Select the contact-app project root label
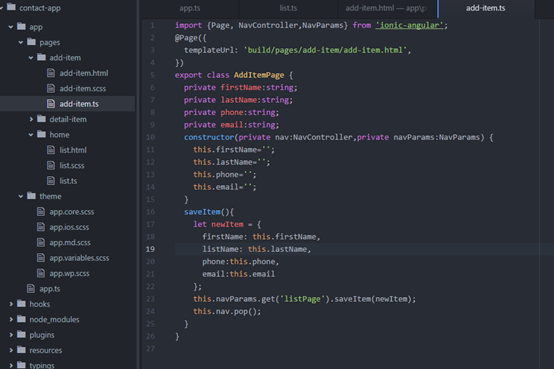 point(40,8)
